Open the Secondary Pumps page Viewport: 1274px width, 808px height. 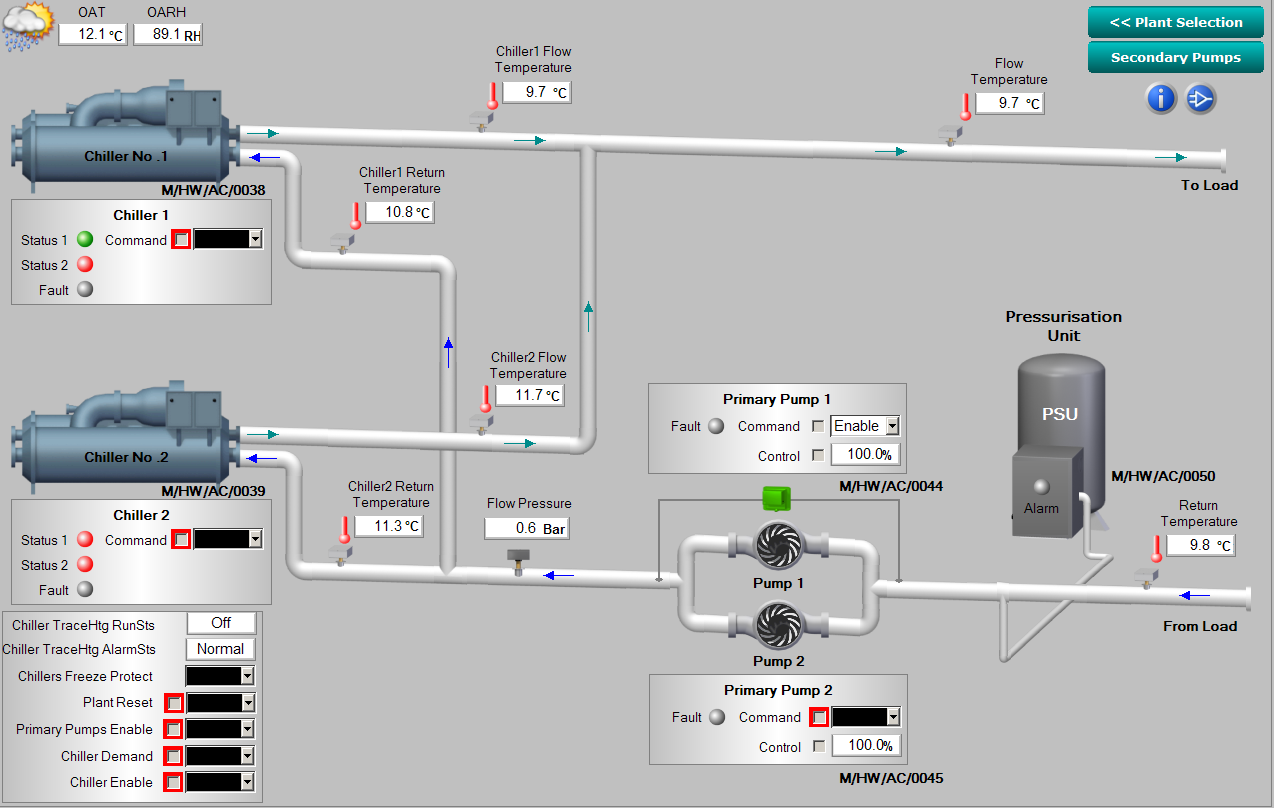1176,57
